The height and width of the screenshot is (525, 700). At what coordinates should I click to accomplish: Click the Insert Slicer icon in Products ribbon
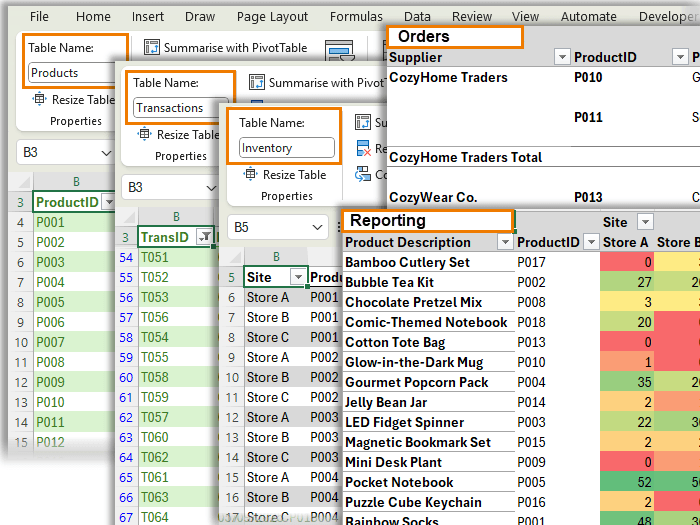(x=340, y=50)
